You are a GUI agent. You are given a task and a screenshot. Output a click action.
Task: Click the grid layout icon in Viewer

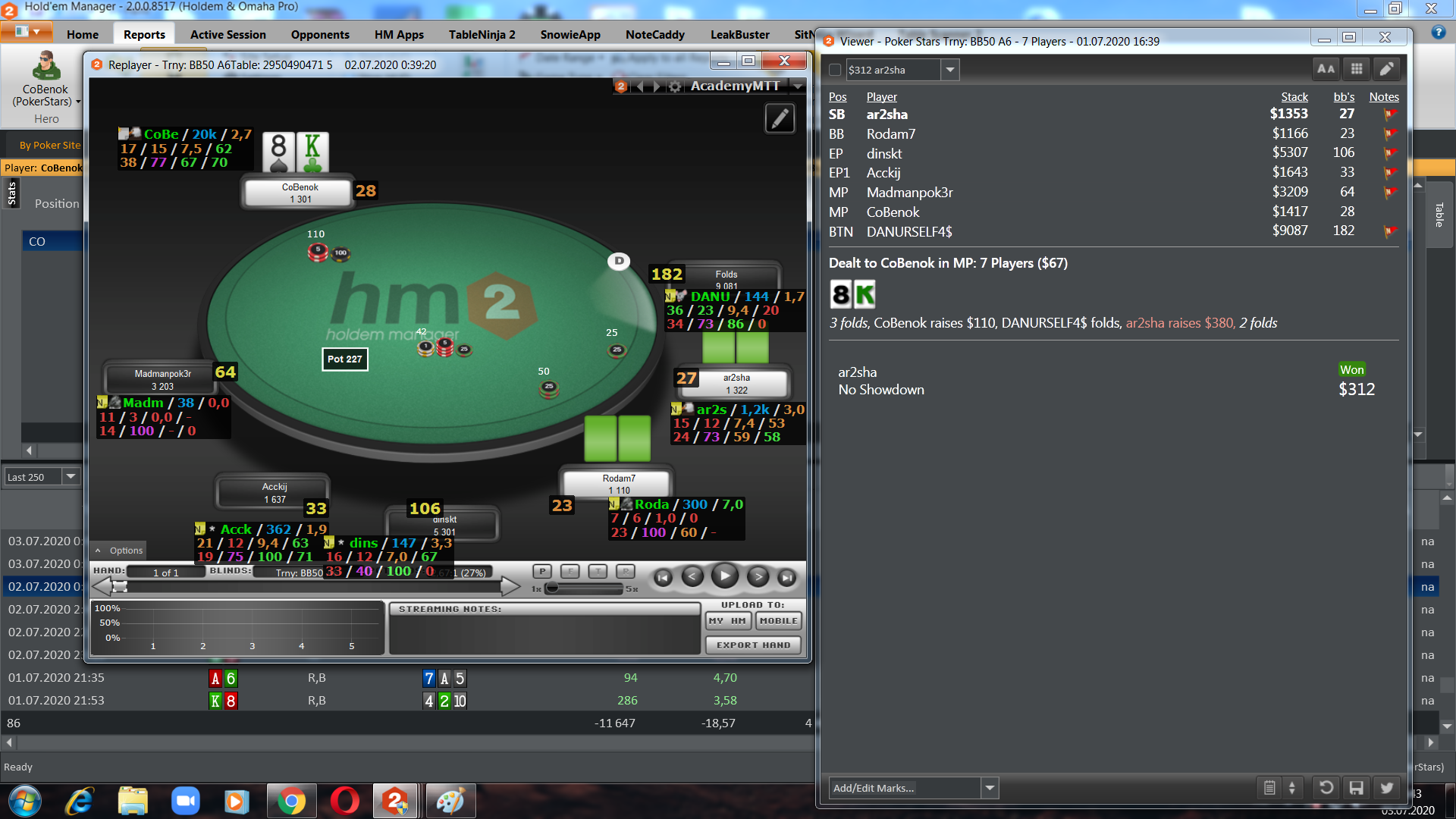point(1357,69)
